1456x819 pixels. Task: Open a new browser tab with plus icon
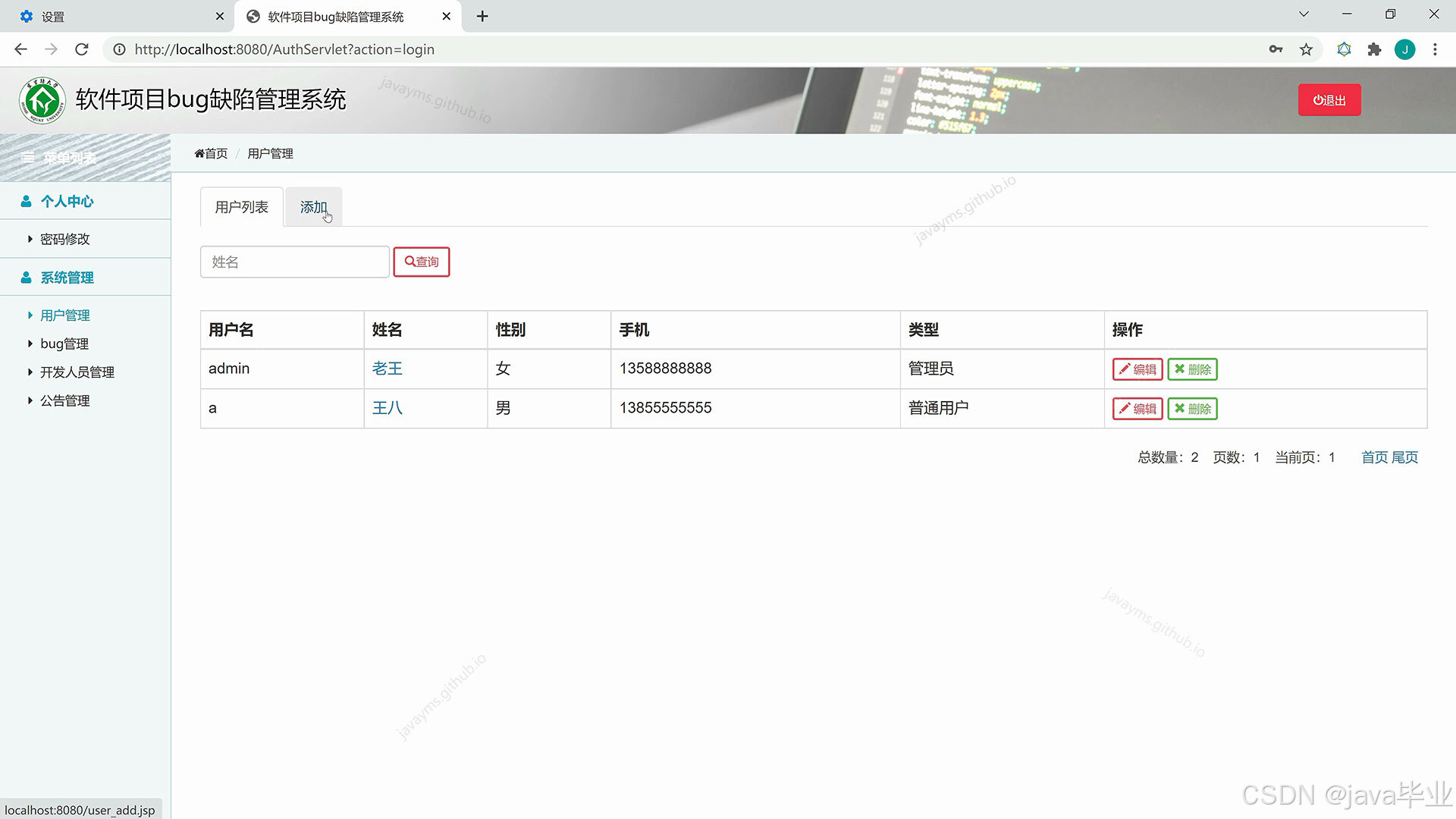coord(482,16)
